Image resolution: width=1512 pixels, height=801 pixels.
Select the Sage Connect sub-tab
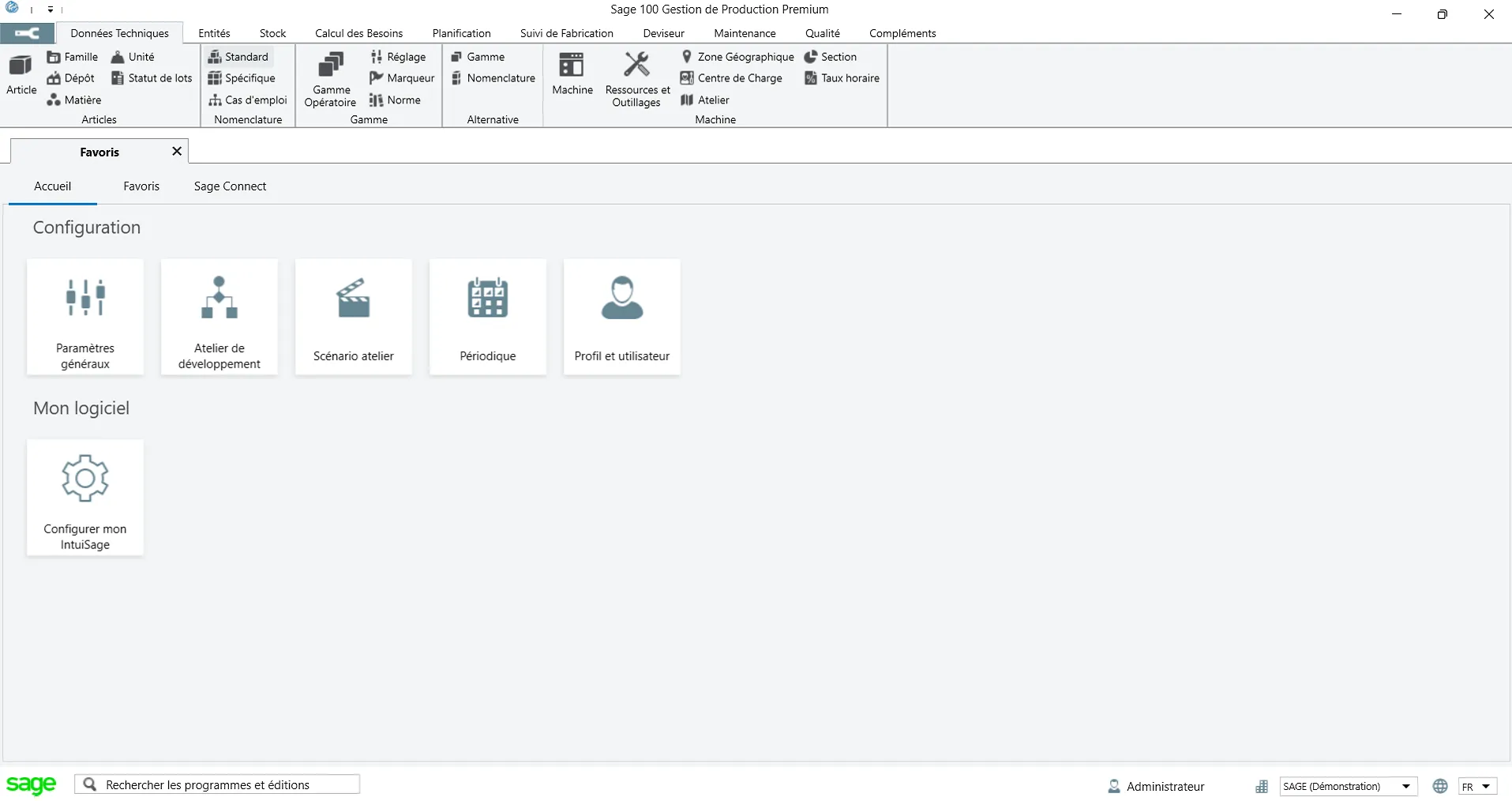point(230,186)
